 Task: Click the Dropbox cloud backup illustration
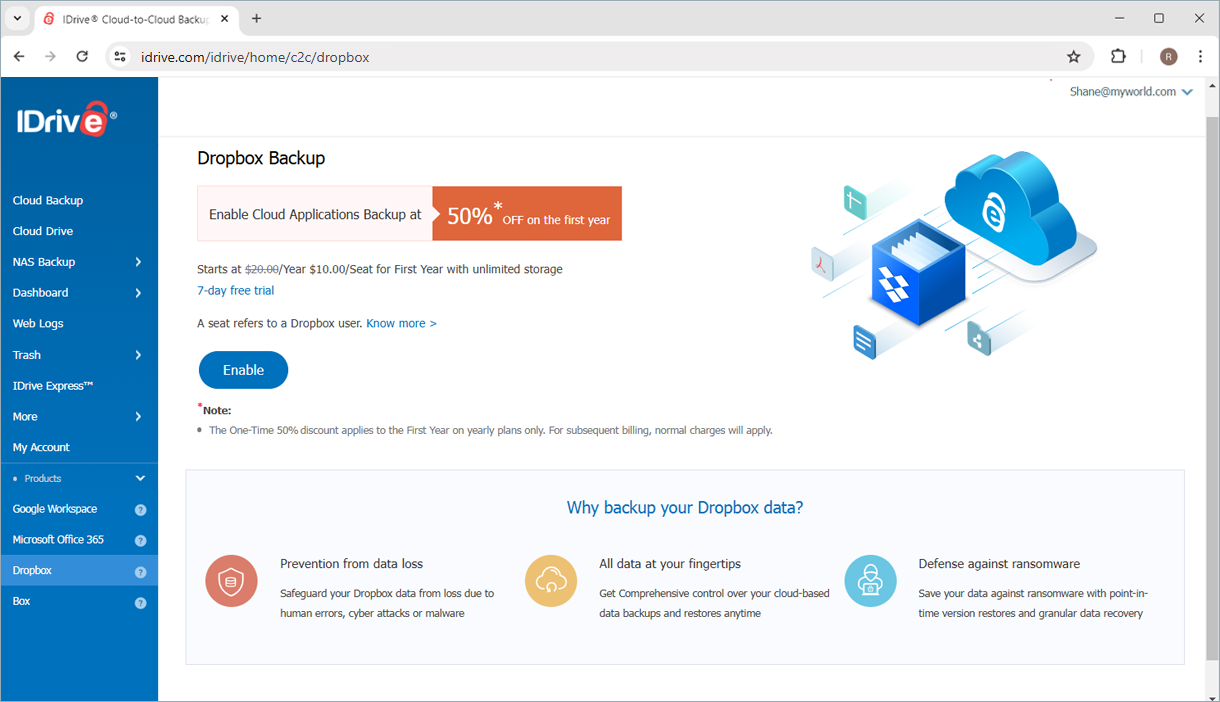coord(954,254)
